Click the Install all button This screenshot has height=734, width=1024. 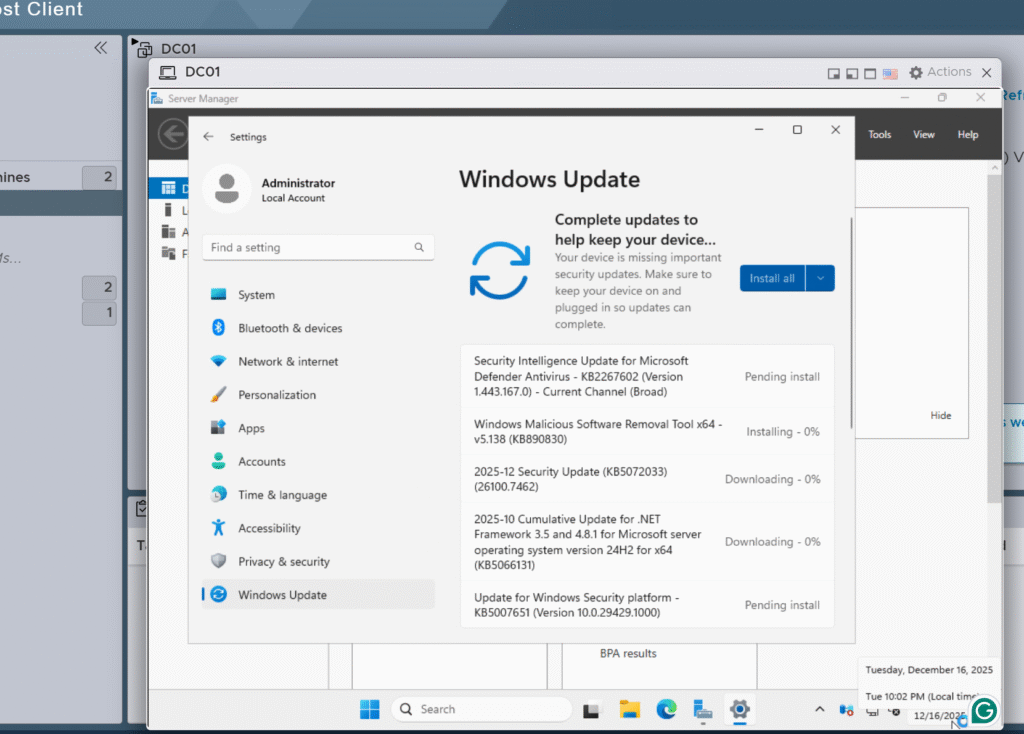click(x=772, y=278)
